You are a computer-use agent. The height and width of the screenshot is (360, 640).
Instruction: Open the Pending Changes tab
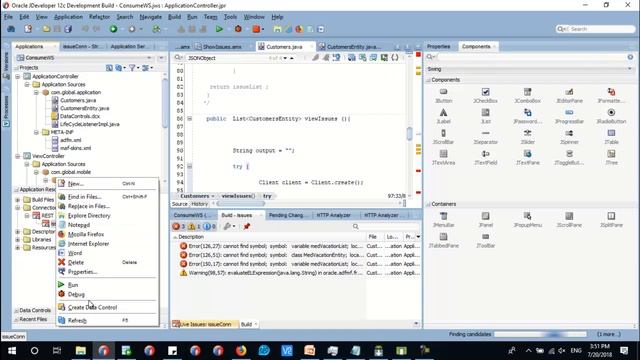click(286, 215)
